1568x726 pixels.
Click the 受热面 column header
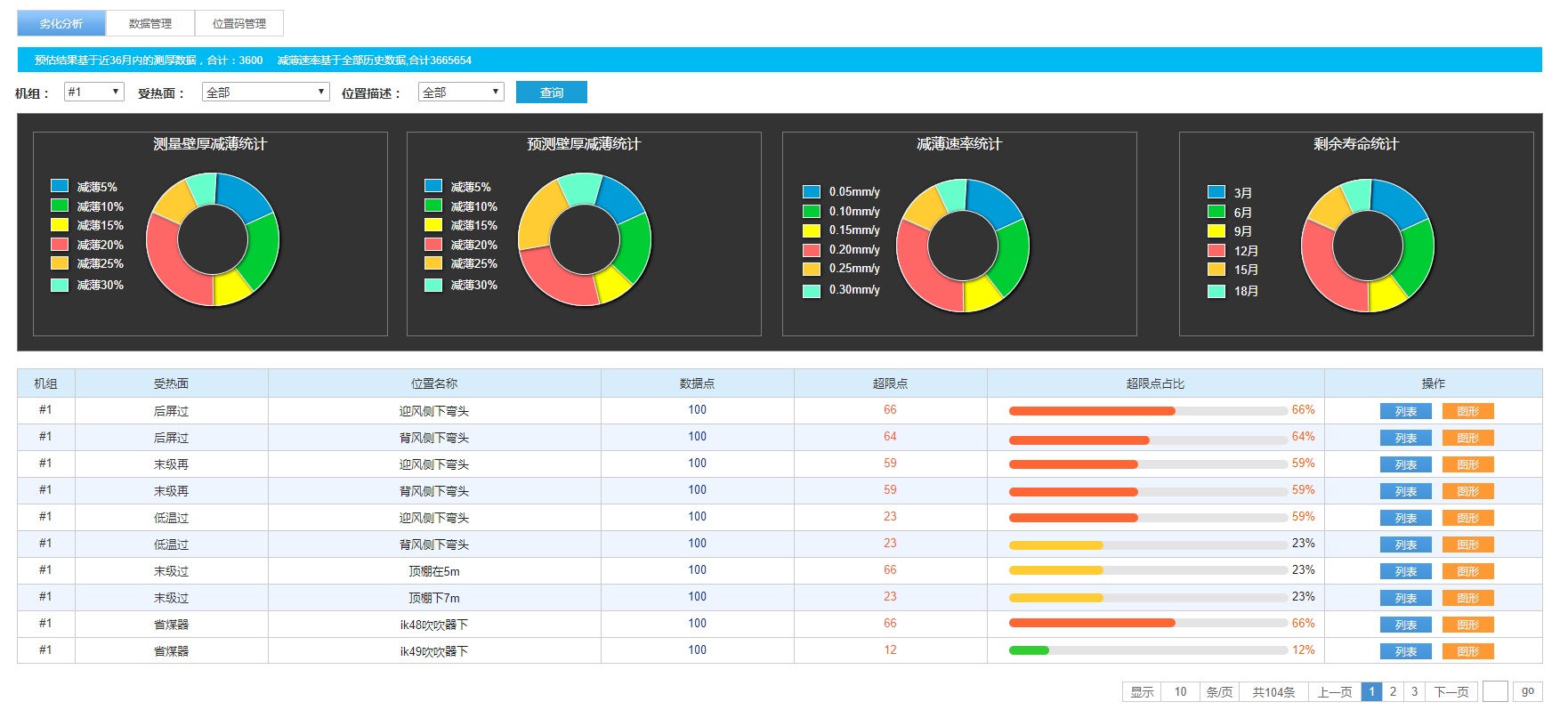click(171, 383)
